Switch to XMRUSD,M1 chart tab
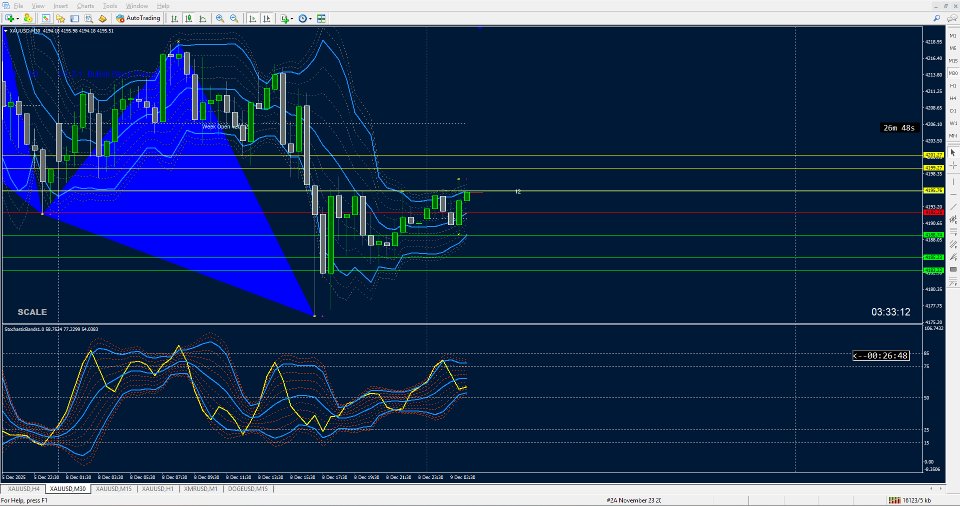 pos(200,489)
